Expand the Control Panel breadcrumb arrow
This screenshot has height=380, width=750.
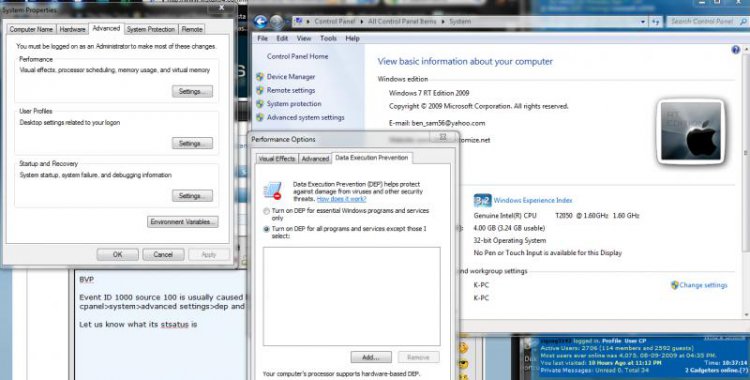(x=362, y=22)
